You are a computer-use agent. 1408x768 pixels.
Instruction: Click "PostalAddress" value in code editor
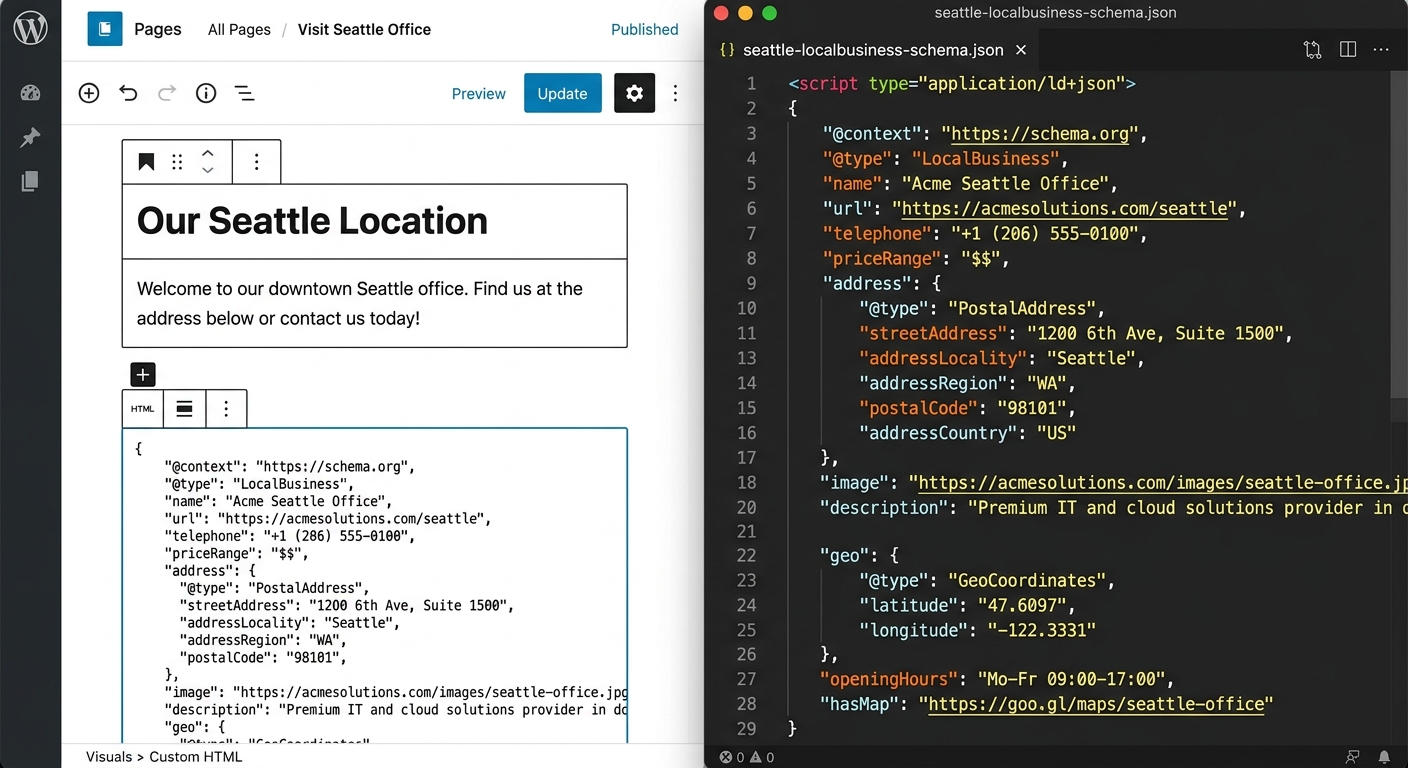(1021, 308)
